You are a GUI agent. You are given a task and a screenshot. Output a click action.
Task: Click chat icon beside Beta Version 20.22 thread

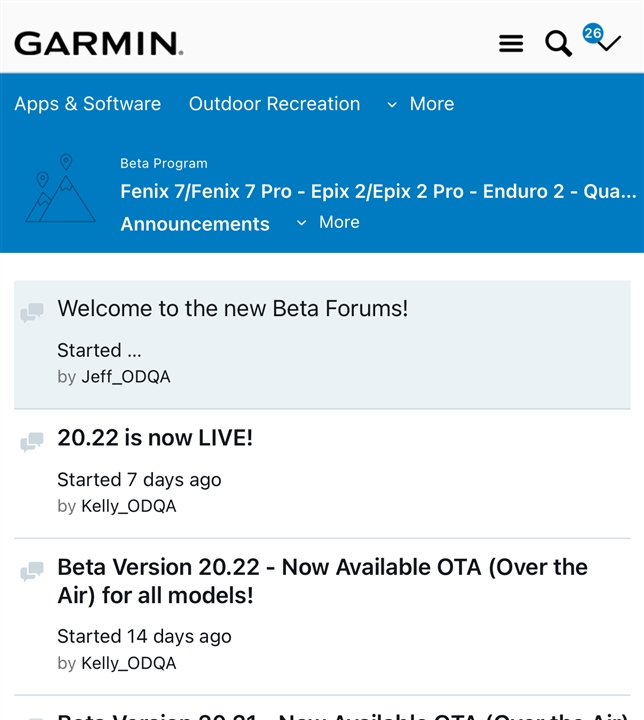[x=32, y=572]
